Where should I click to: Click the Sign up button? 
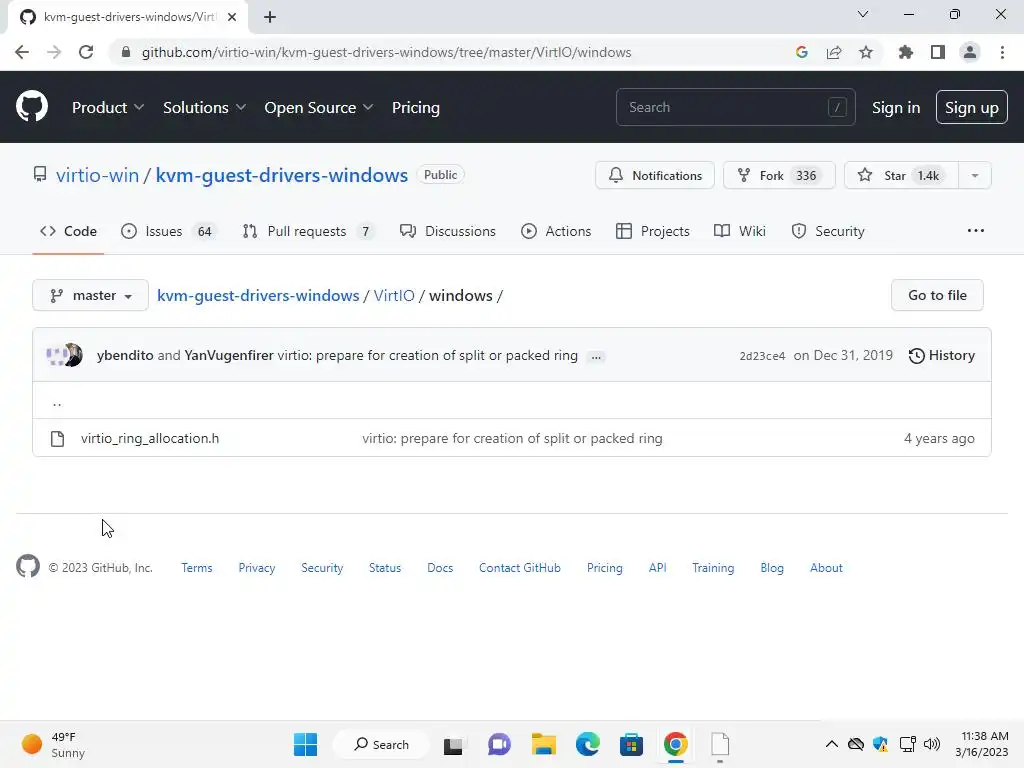tap(971, 107)
